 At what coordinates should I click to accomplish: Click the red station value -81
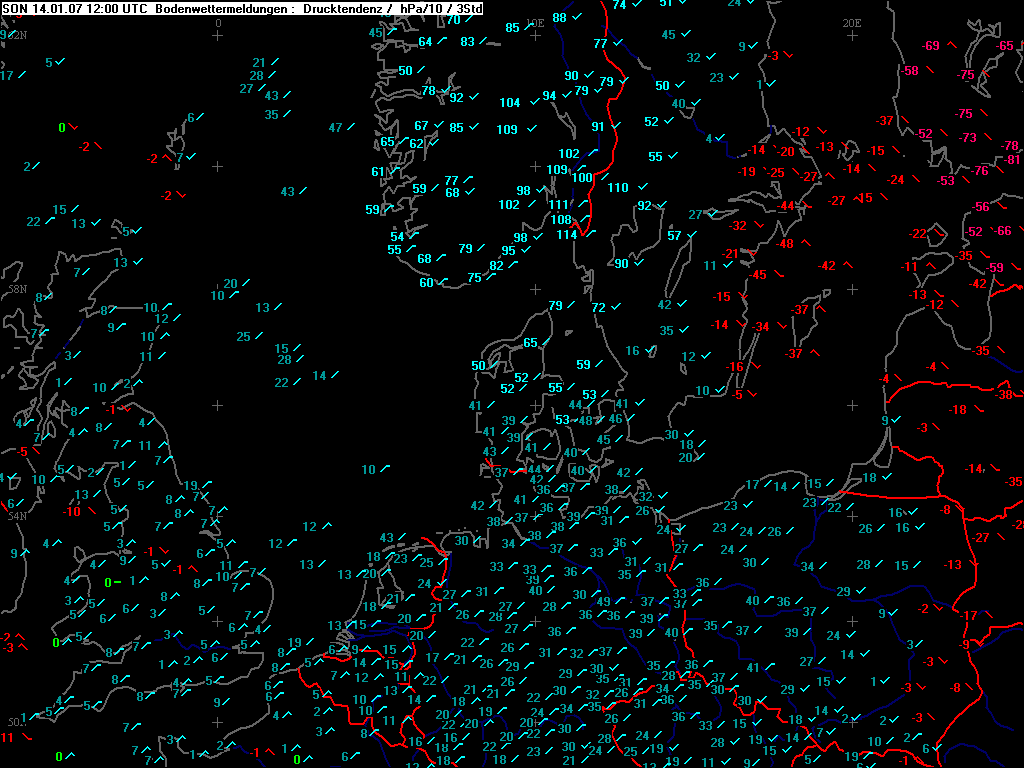tap(1012, 159)
